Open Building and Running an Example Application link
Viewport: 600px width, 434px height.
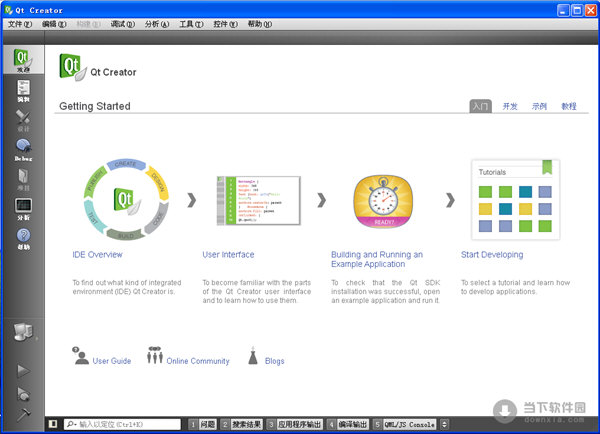pos(377,259)
